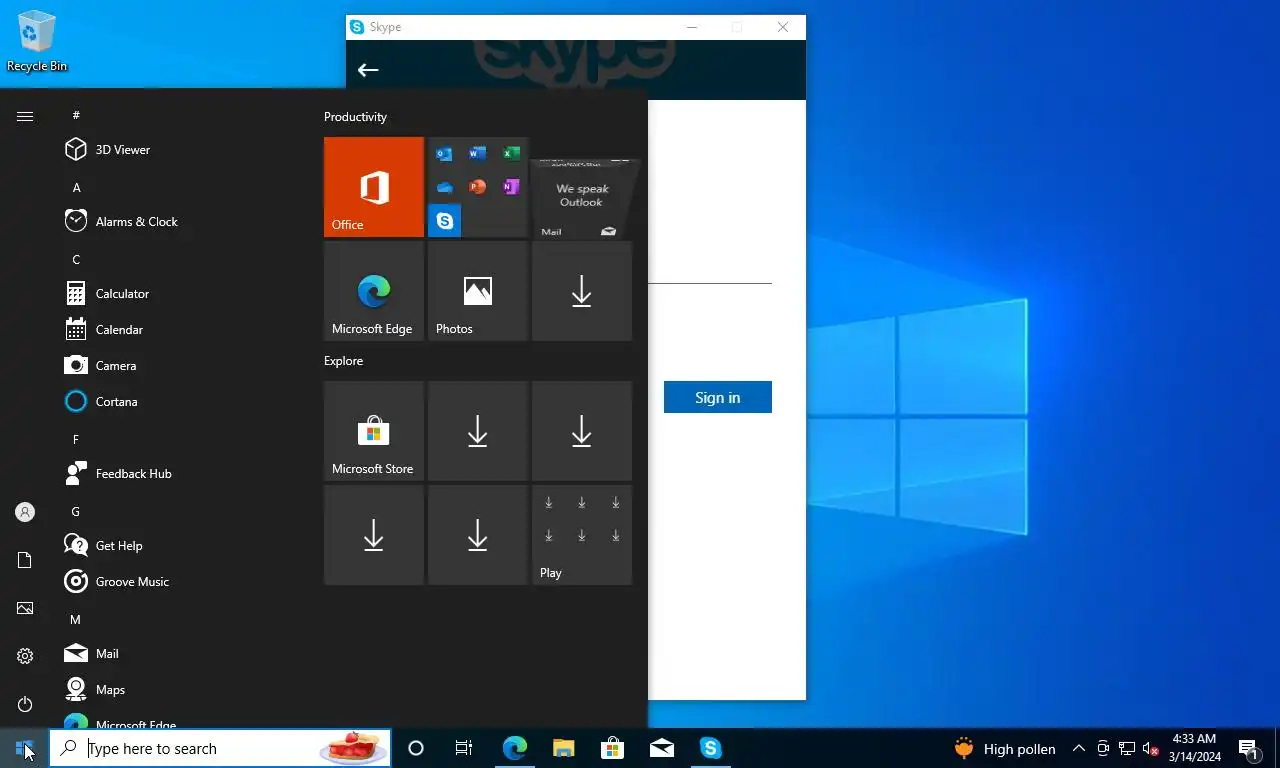
Task: Click the Cortana circle on taskbar
Action: pyautogui.click(x=416, y=748)
